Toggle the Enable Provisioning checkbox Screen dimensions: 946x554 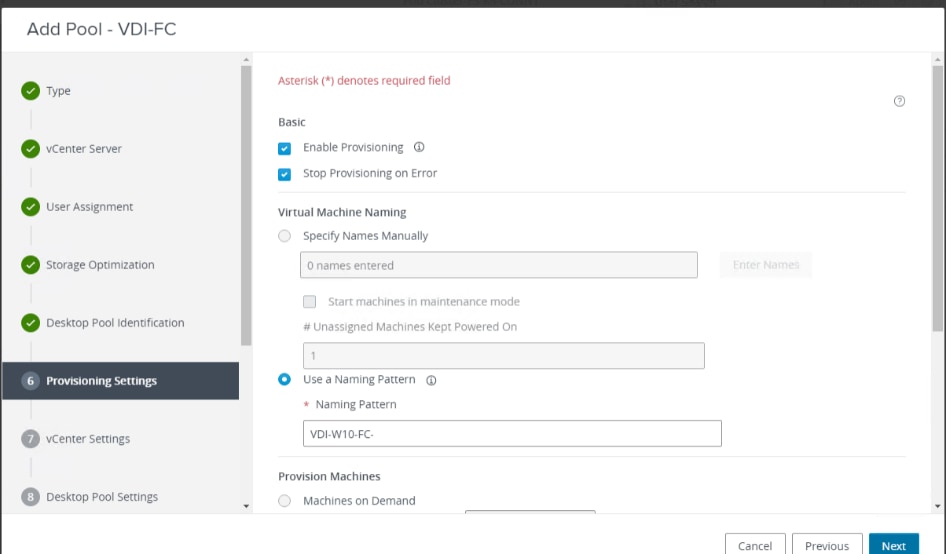click(285, 148)
